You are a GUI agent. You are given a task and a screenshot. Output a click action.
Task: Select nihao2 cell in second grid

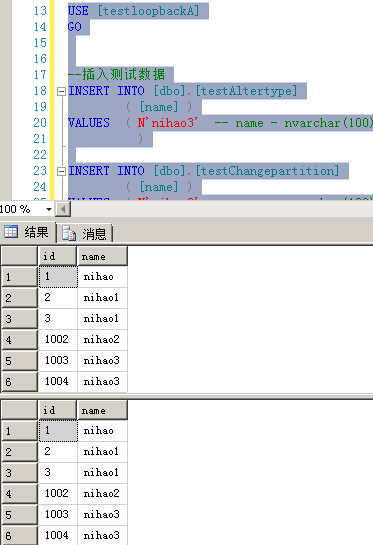[x=102, y=493]
